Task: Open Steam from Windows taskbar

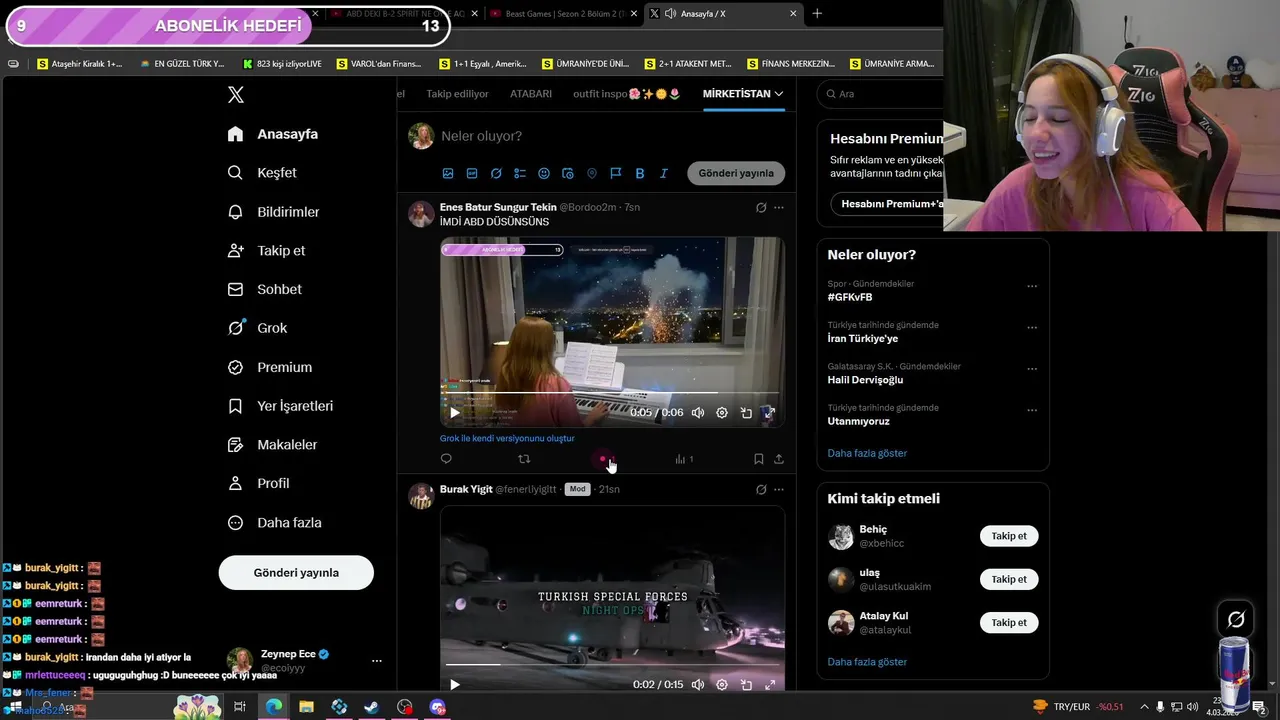Action: (x=371, y=707)
